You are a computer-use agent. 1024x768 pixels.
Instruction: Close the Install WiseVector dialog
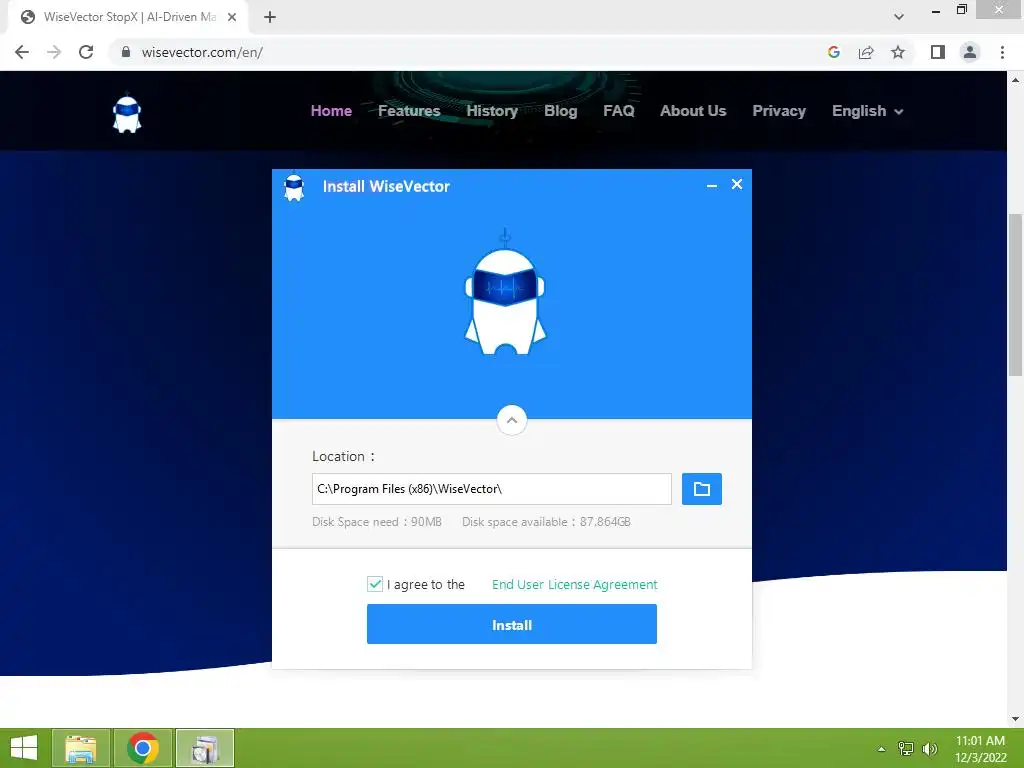[x=737, y=185]
